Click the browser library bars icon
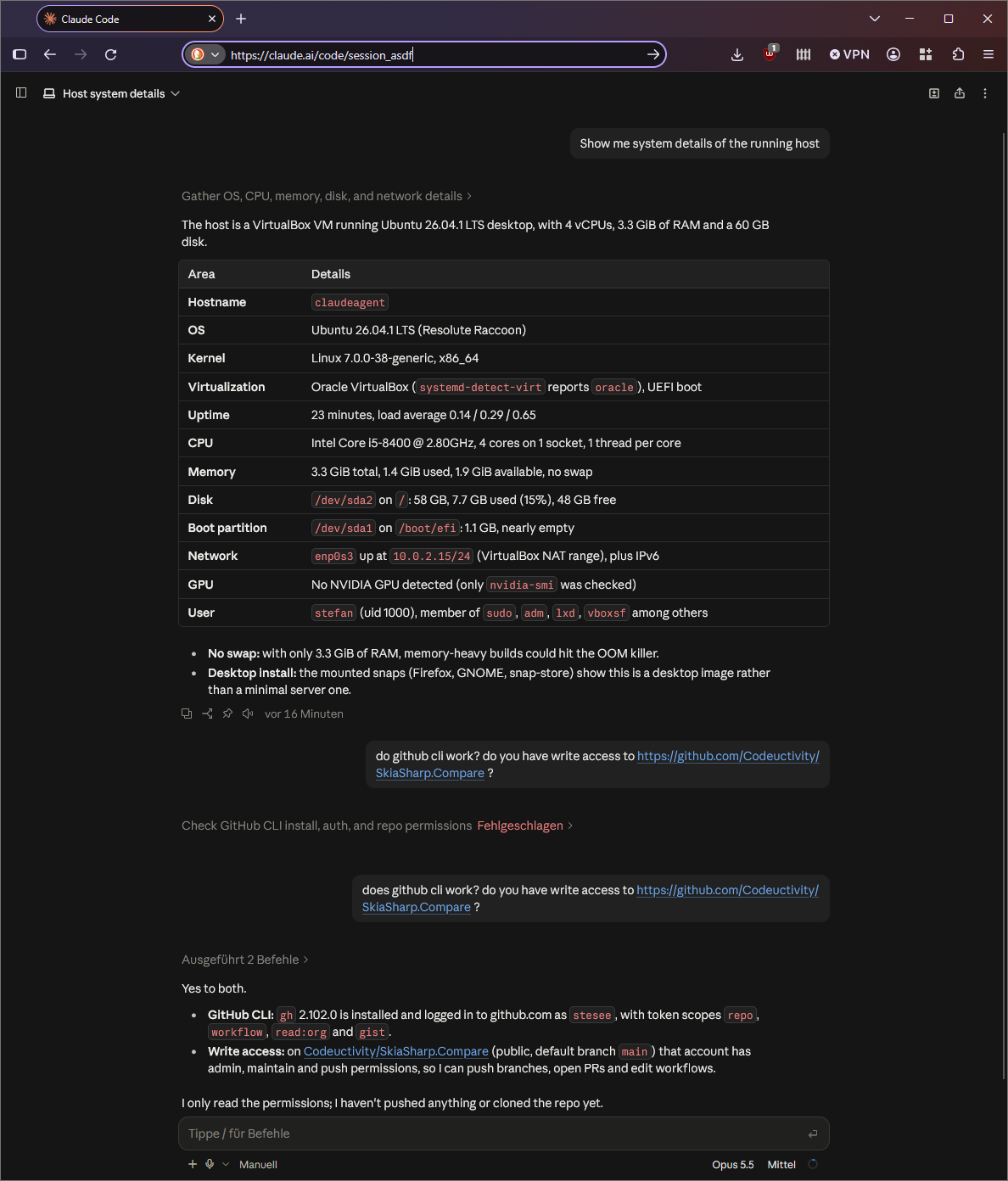The image size is (1008, 1181). tap(804, 54)
